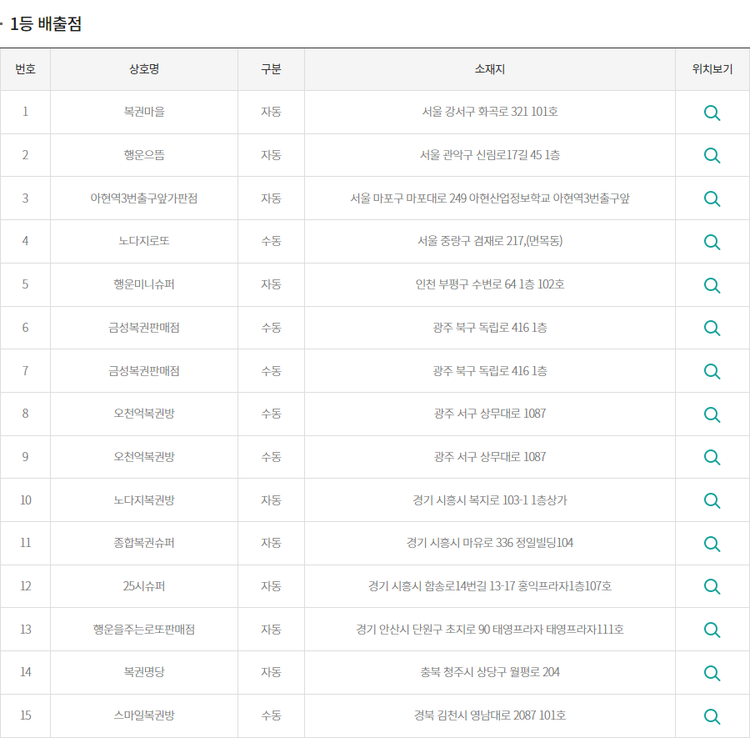Image resolution: width=750 pixels, height=738 pixels.
Task: Select store name 스마일복권방
Action: coord(144,716)
